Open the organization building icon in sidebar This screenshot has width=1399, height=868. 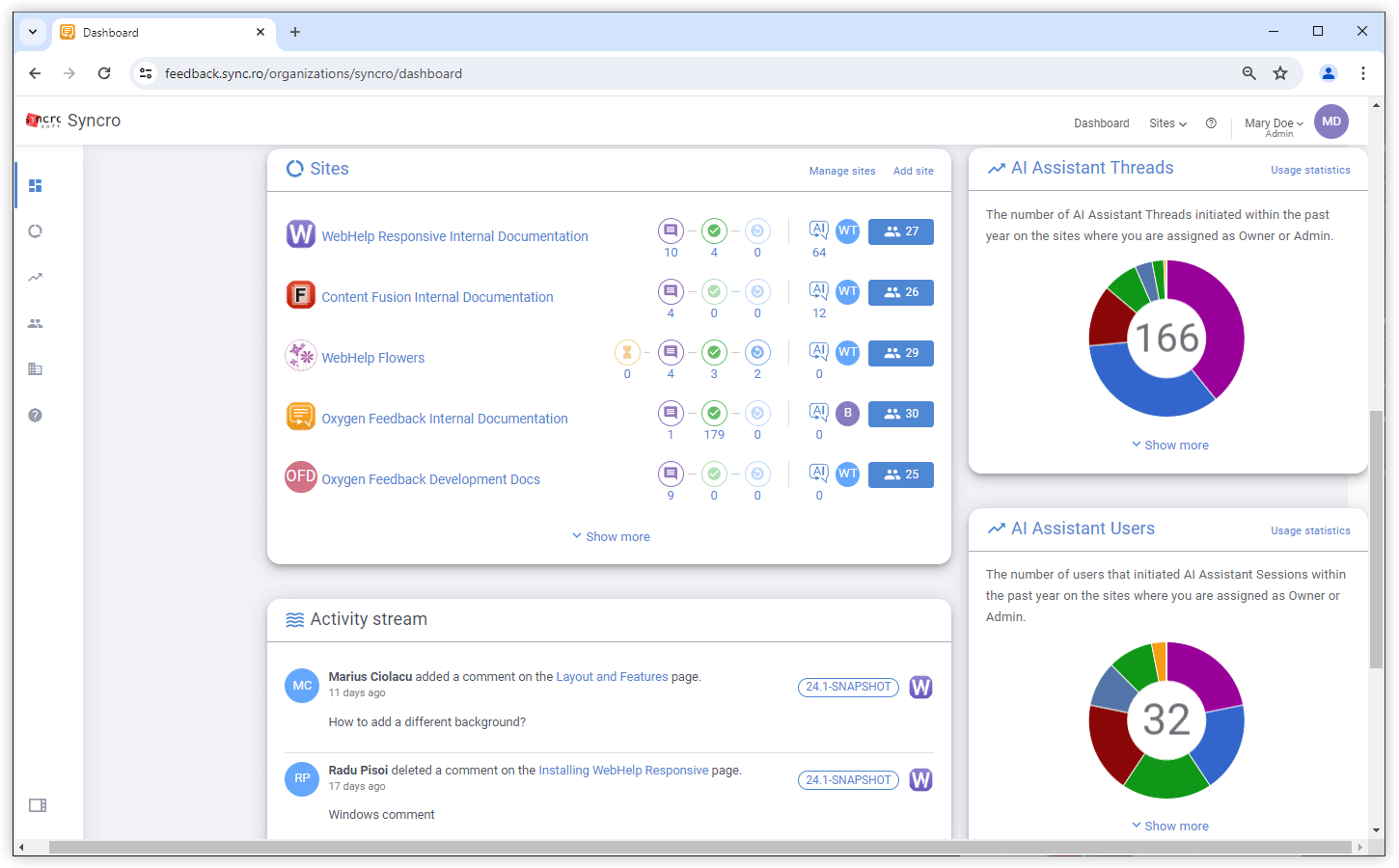pos(36,369)
